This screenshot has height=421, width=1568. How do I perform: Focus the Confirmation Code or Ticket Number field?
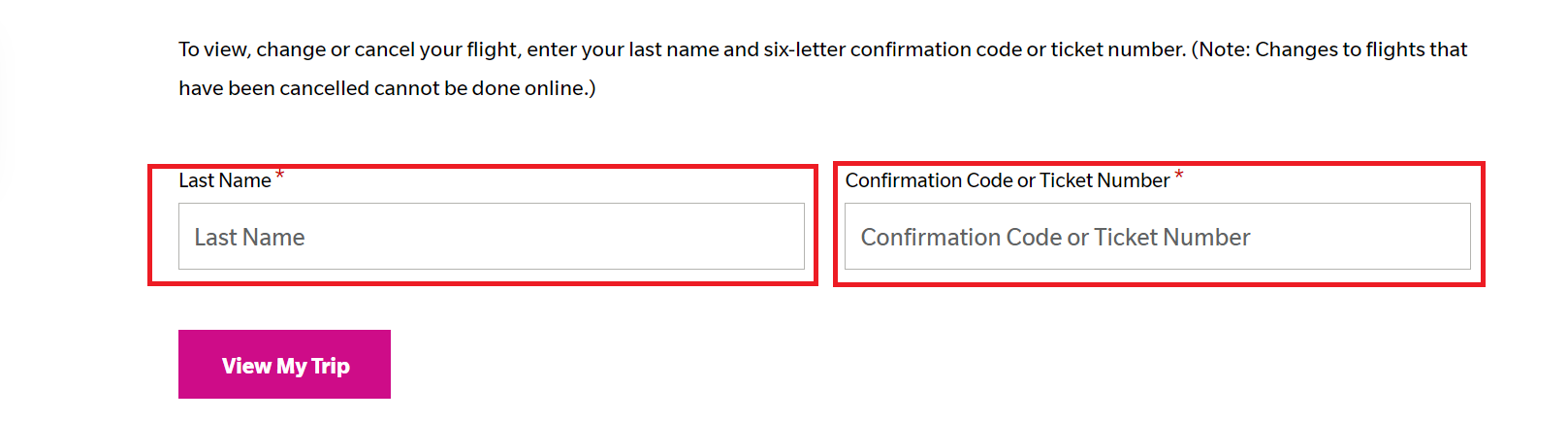[x=1158, y=236]
